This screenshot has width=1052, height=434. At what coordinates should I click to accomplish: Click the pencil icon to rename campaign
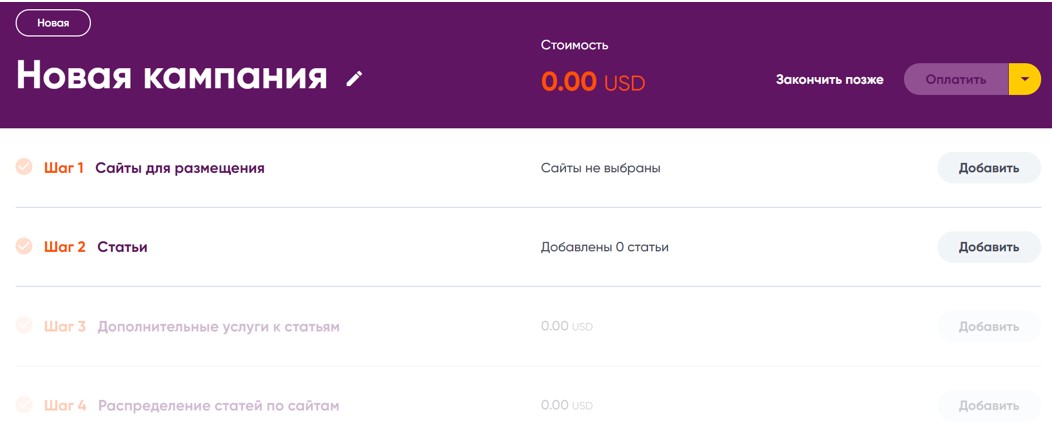(354, 79)
